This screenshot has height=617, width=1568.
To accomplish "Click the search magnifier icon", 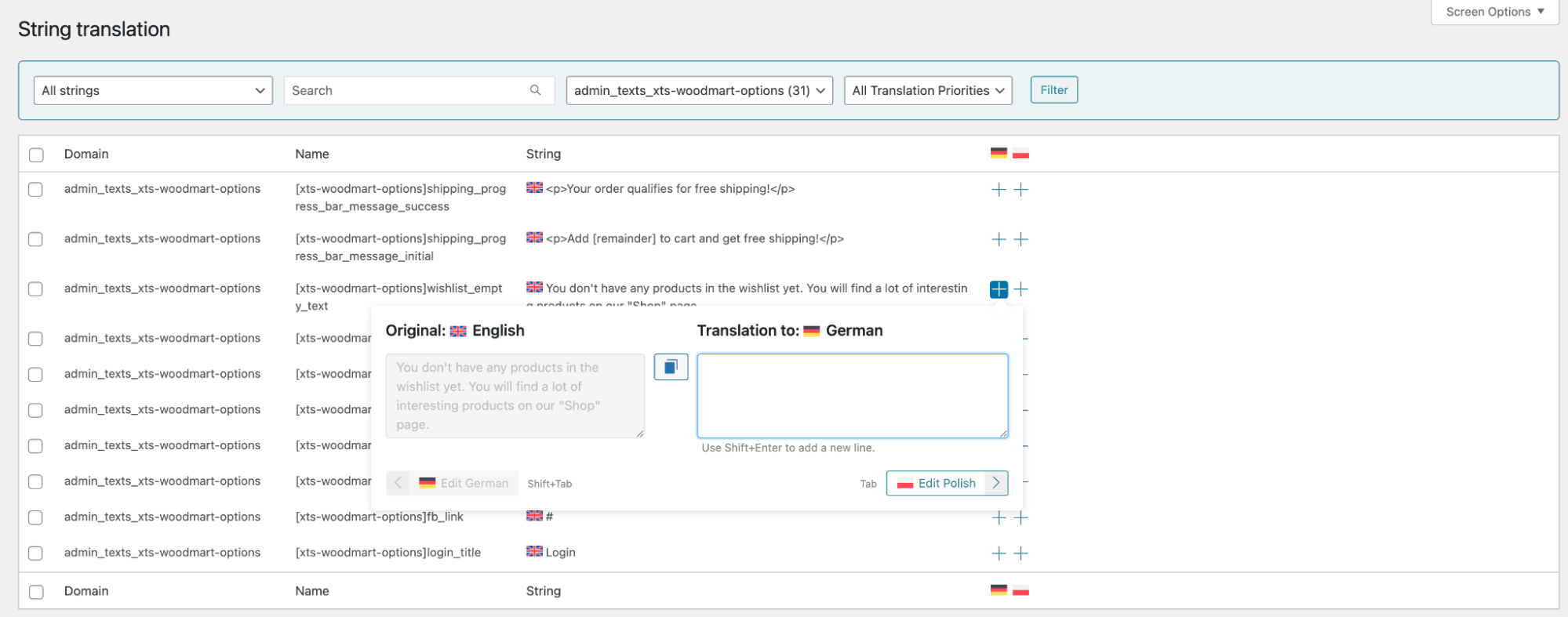I will tap(535, 90).
